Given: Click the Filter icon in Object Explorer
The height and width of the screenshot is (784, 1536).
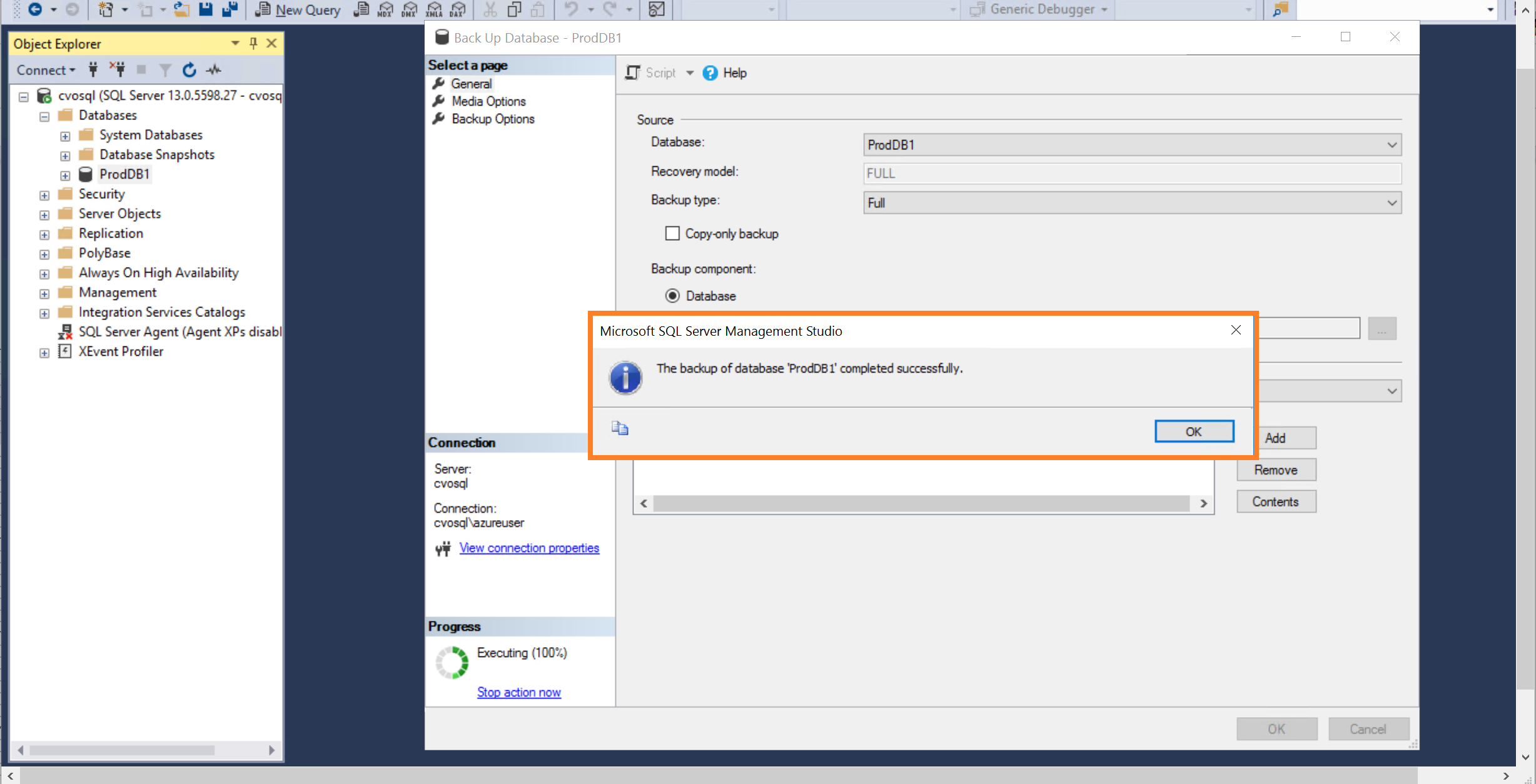Looking at the screenshot, I should coord(165,70).
